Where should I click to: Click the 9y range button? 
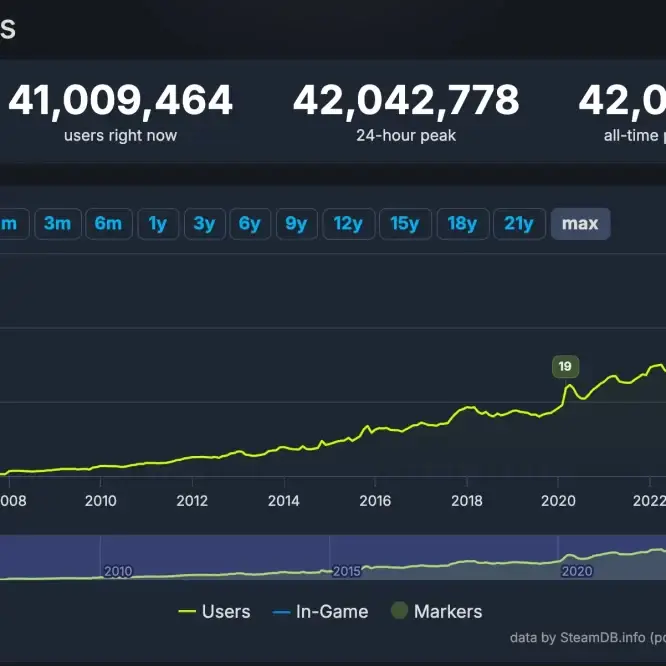(x=296, y=223)
